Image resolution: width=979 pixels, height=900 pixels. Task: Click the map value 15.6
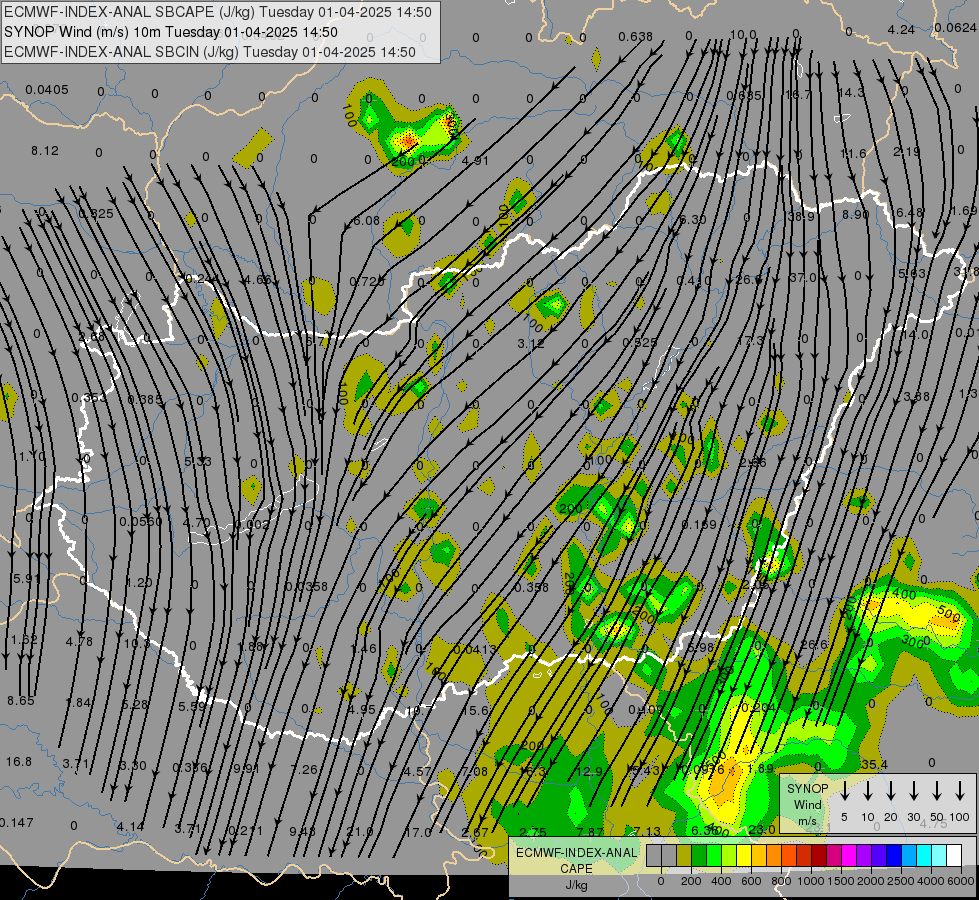tap(476, 711)
